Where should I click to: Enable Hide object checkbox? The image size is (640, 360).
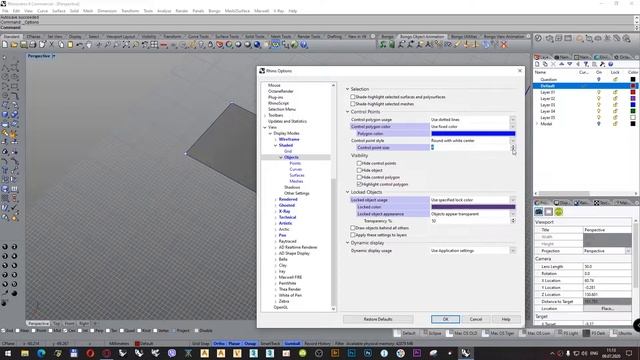tap(359, 170)
